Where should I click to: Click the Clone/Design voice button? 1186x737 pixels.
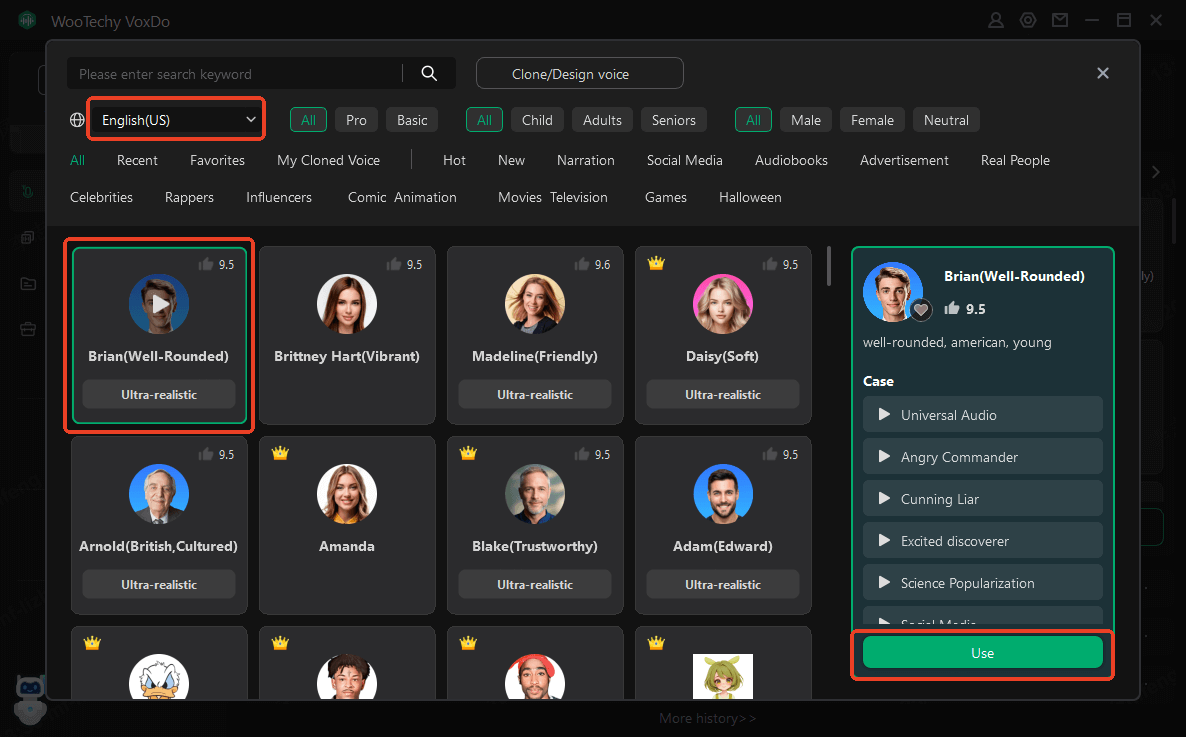point(579,73)
